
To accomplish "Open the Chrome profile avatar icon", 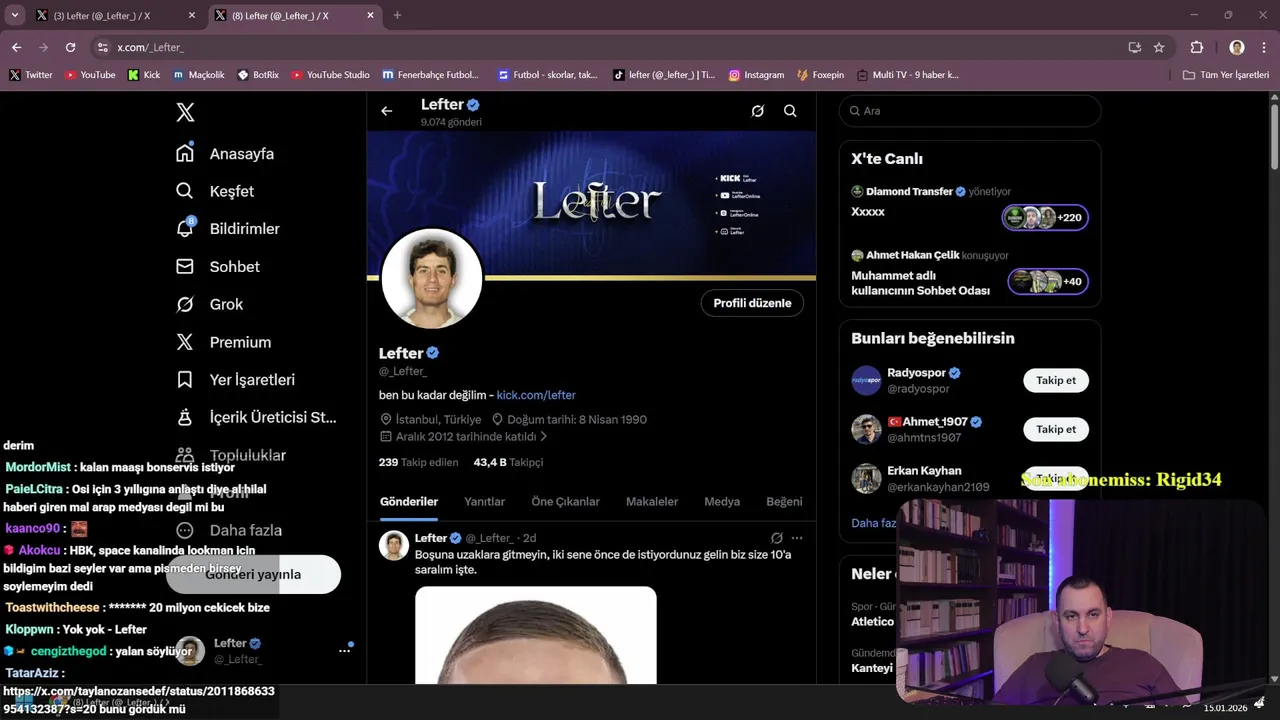I will 1237,47.
